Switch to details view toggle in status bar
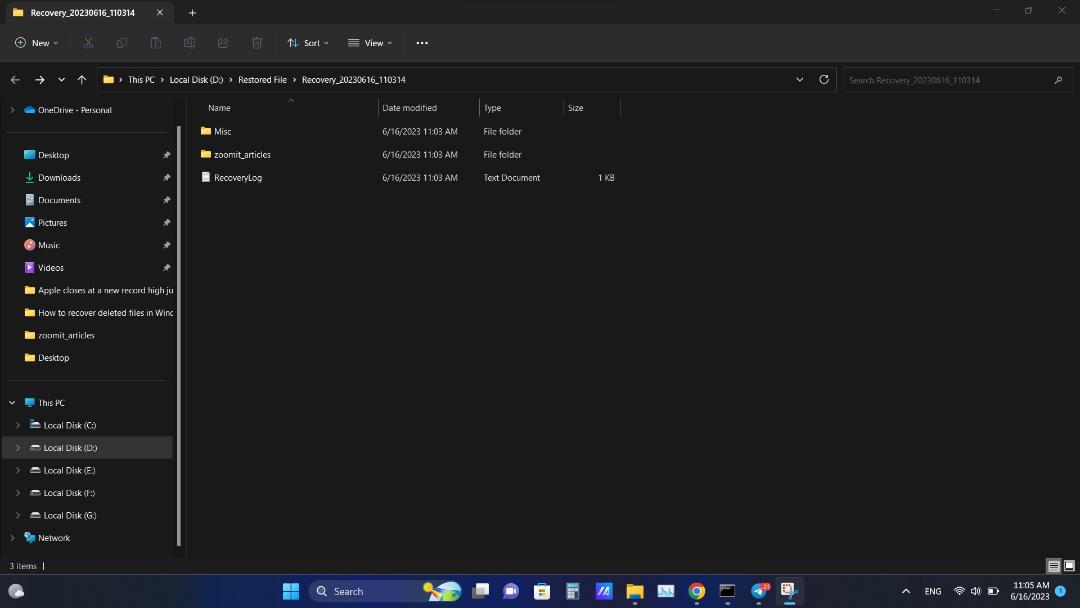Image resolution: width=1080 pixels, height=608 pixels. [1054, 566]
